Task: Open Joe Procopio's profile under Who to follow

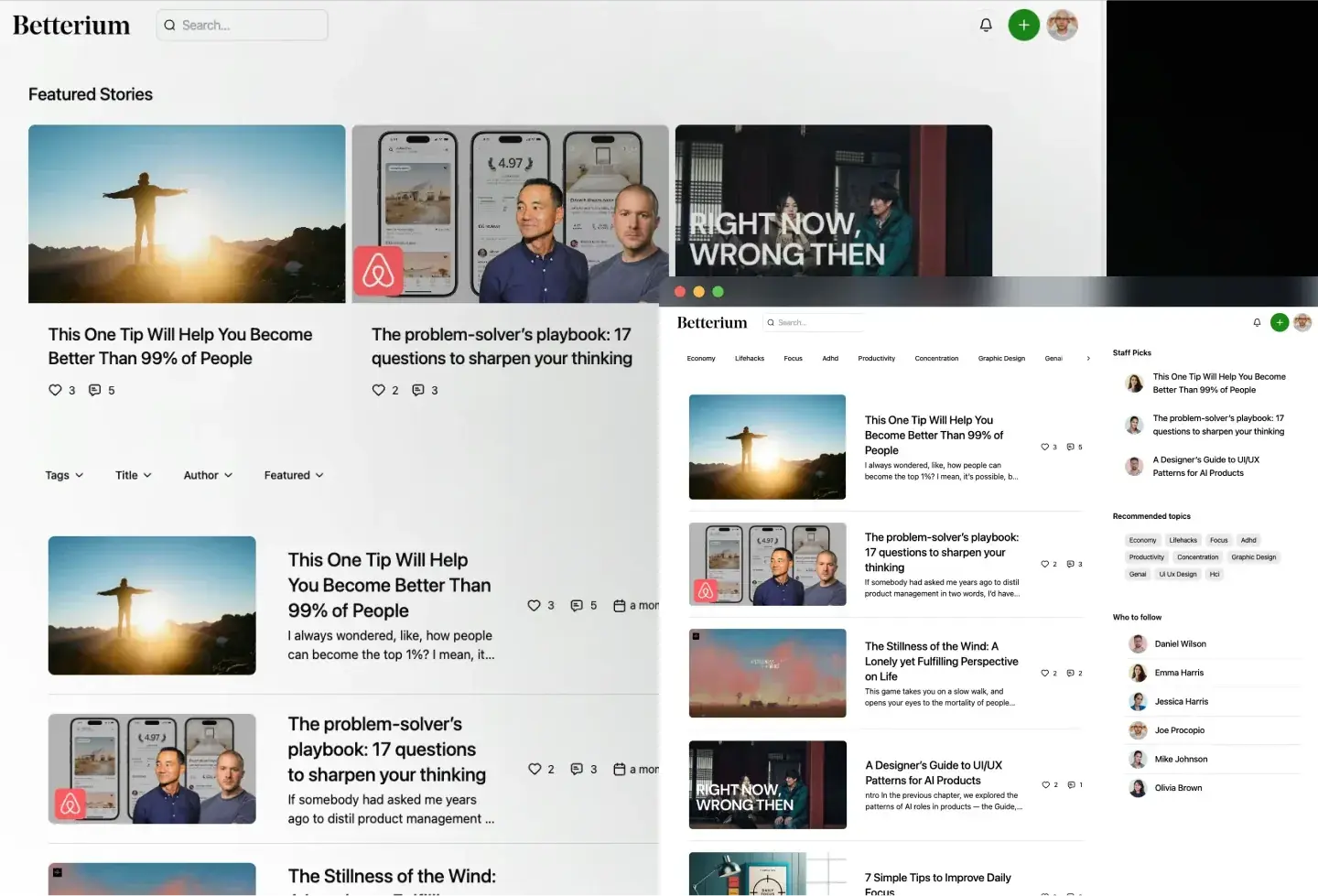Action: coord(1180,730)
